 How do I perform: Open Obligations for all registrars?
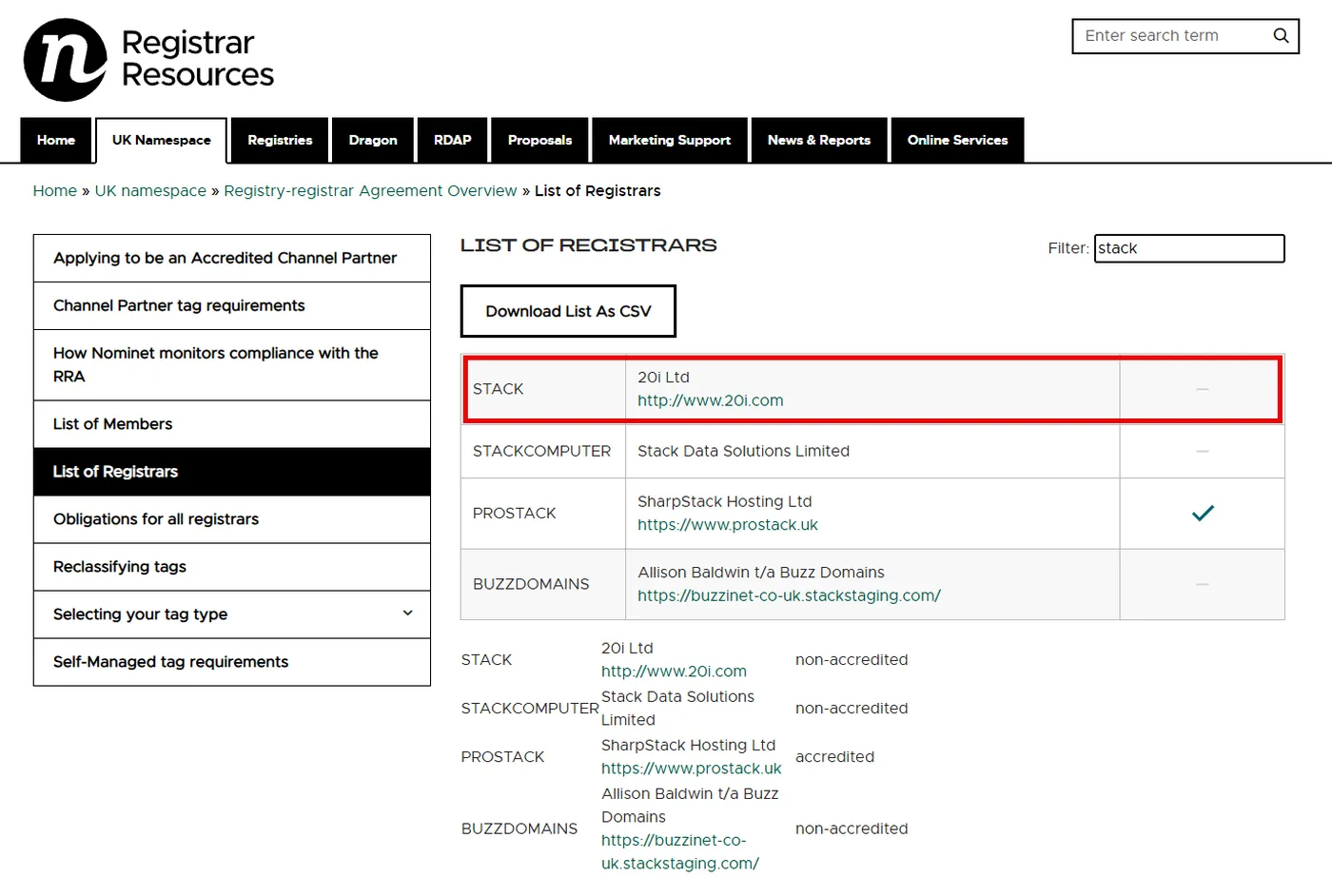[x=232, y=519]
